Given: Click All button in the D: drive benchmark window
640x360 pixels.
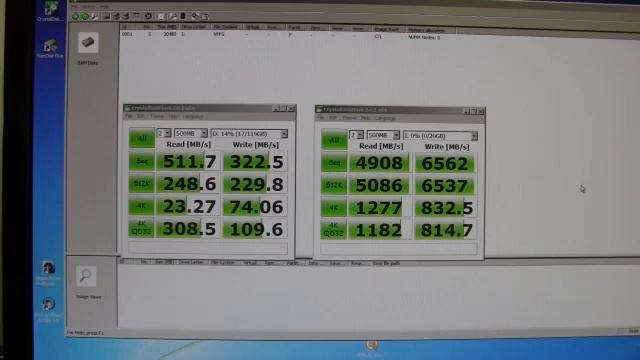Looking at the screenshot, I should point(142,138).
